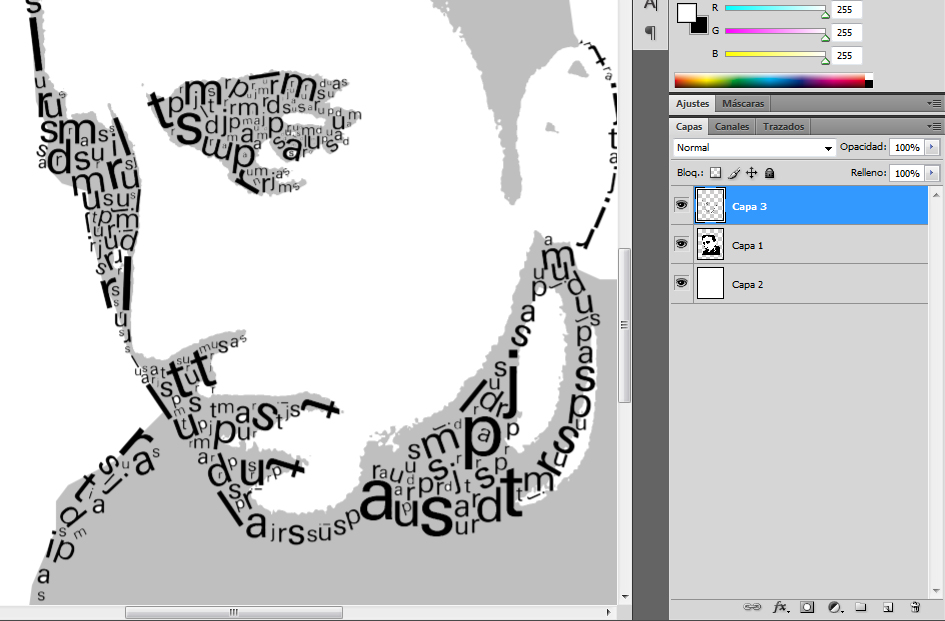Lock transparent pixels in Bloq. row

pyautogui.click(x=715, y=173)
